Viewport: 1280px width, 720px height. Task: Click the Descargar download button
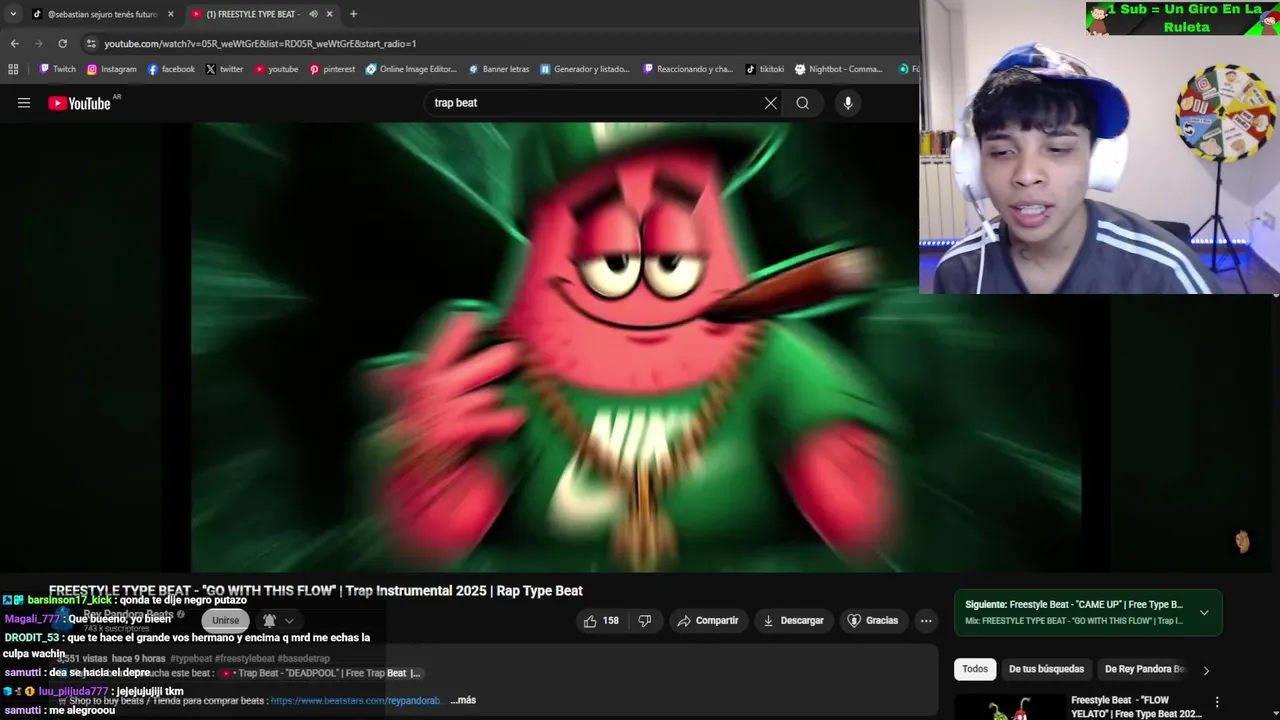coord(793,621)
